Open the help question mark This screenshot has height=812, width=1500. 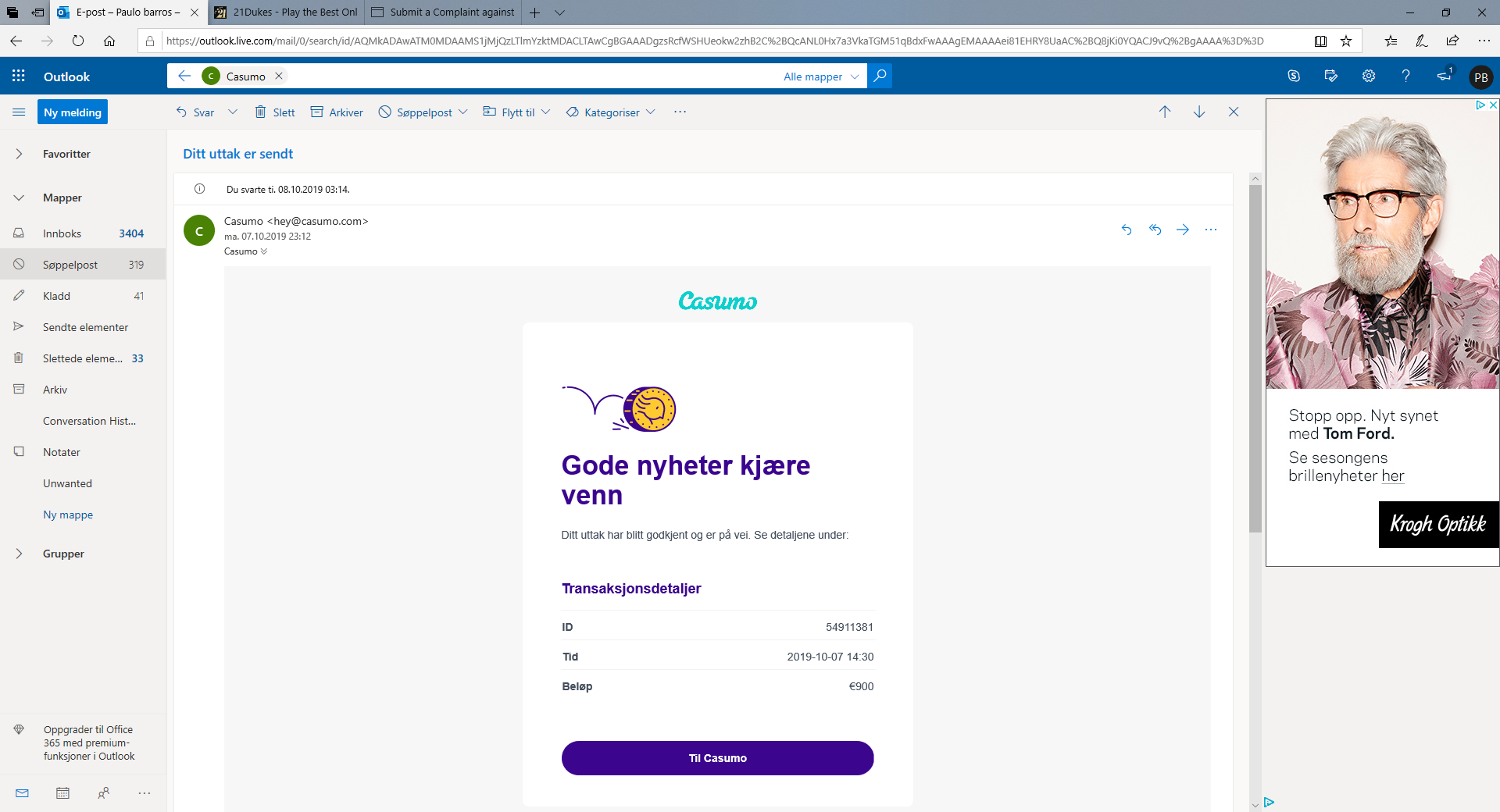click(x=1406, y=76)
